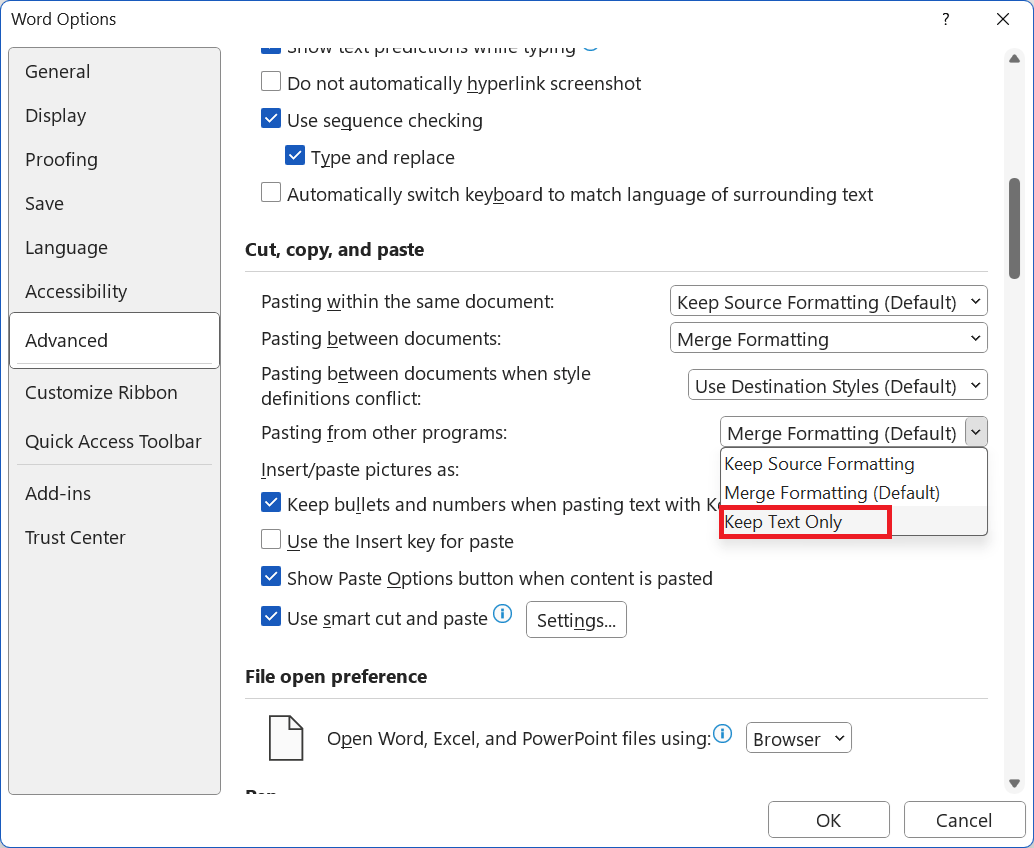Viewport: 1034px width, 848px height.
Task: Click the scroll up arrow
Action: click(x=1014, y=59)
